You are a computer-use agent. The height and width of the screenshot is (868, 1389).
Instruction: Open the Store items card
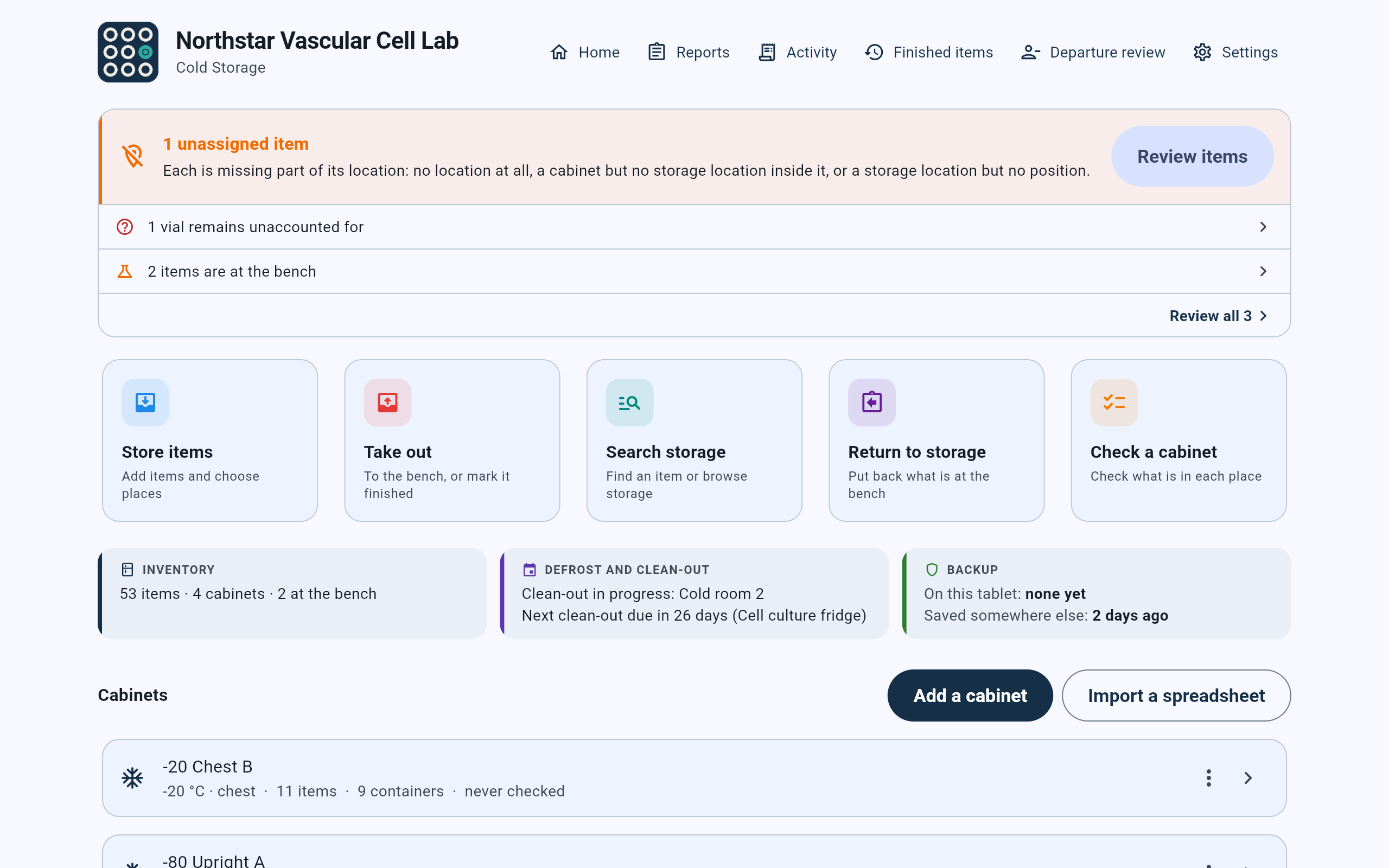click(210, 441)
